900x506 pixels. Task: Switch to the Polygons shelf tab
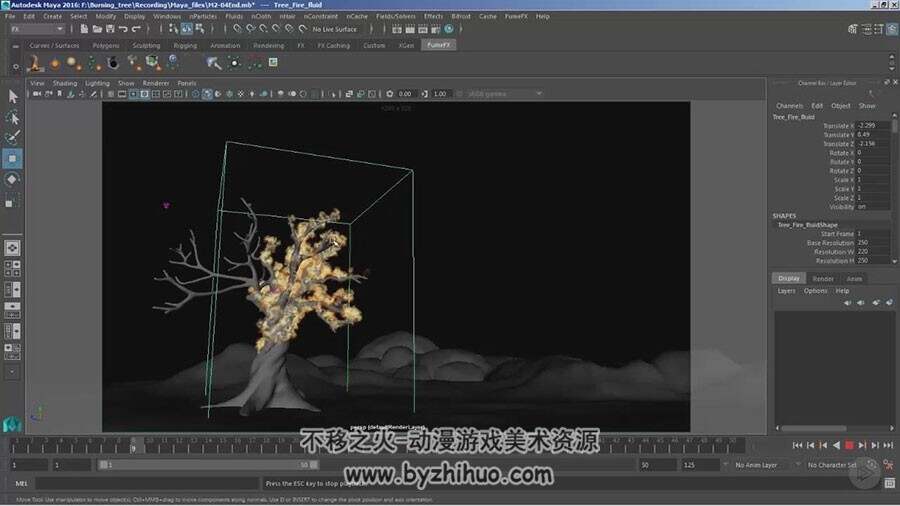click(106, 45)
